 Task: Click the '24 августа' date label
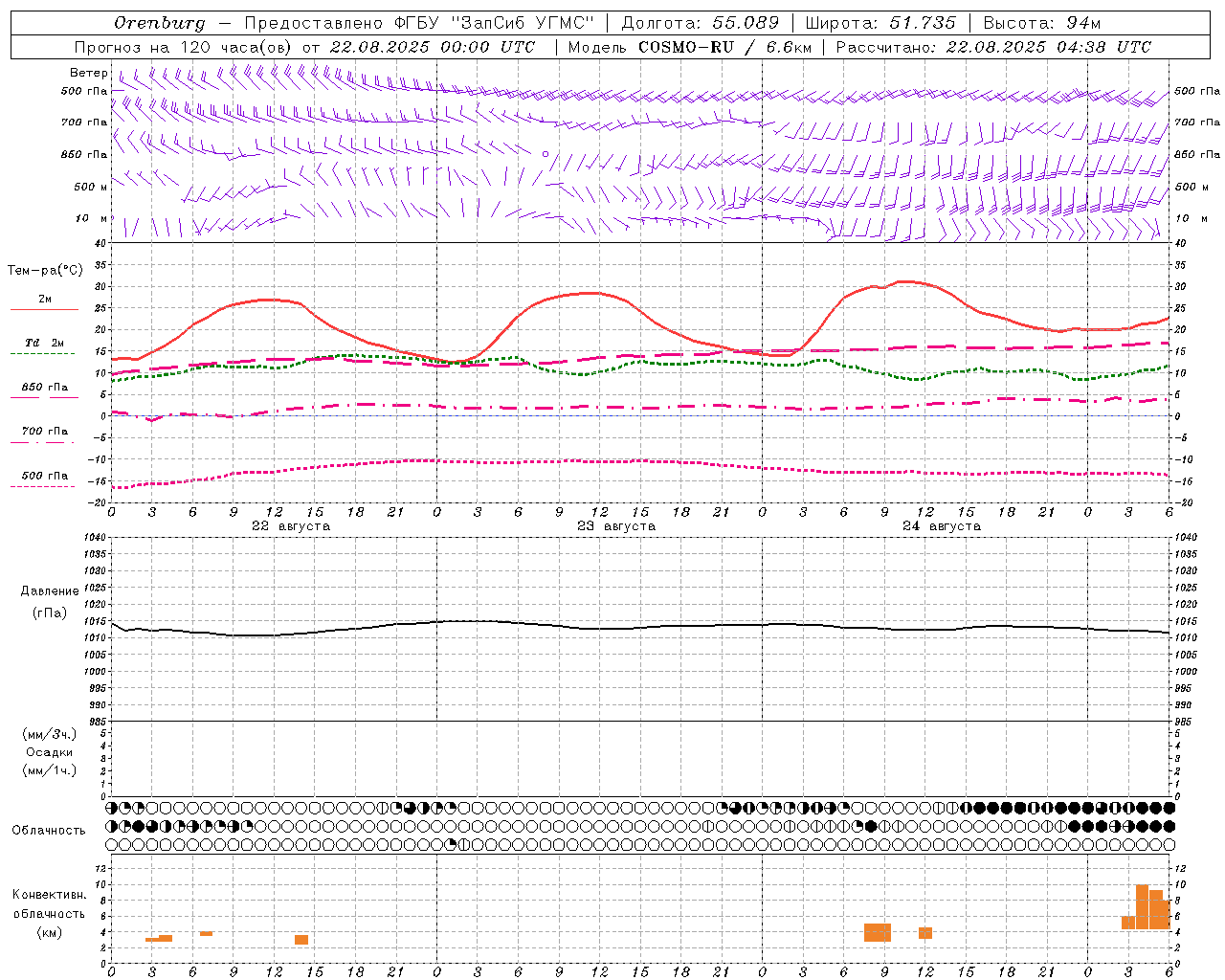[x=941, y=526]
